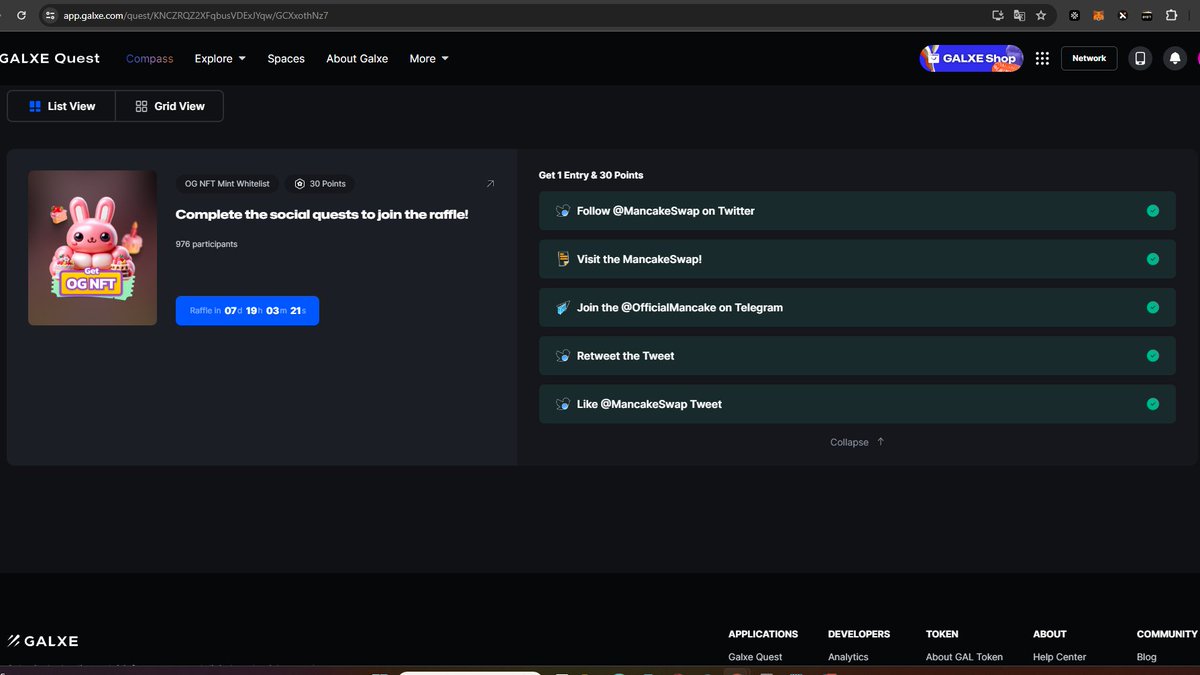This screenshot has width=1200, height=675.
Task: Open notifications bell
Action: click(x=1175, y=58)
